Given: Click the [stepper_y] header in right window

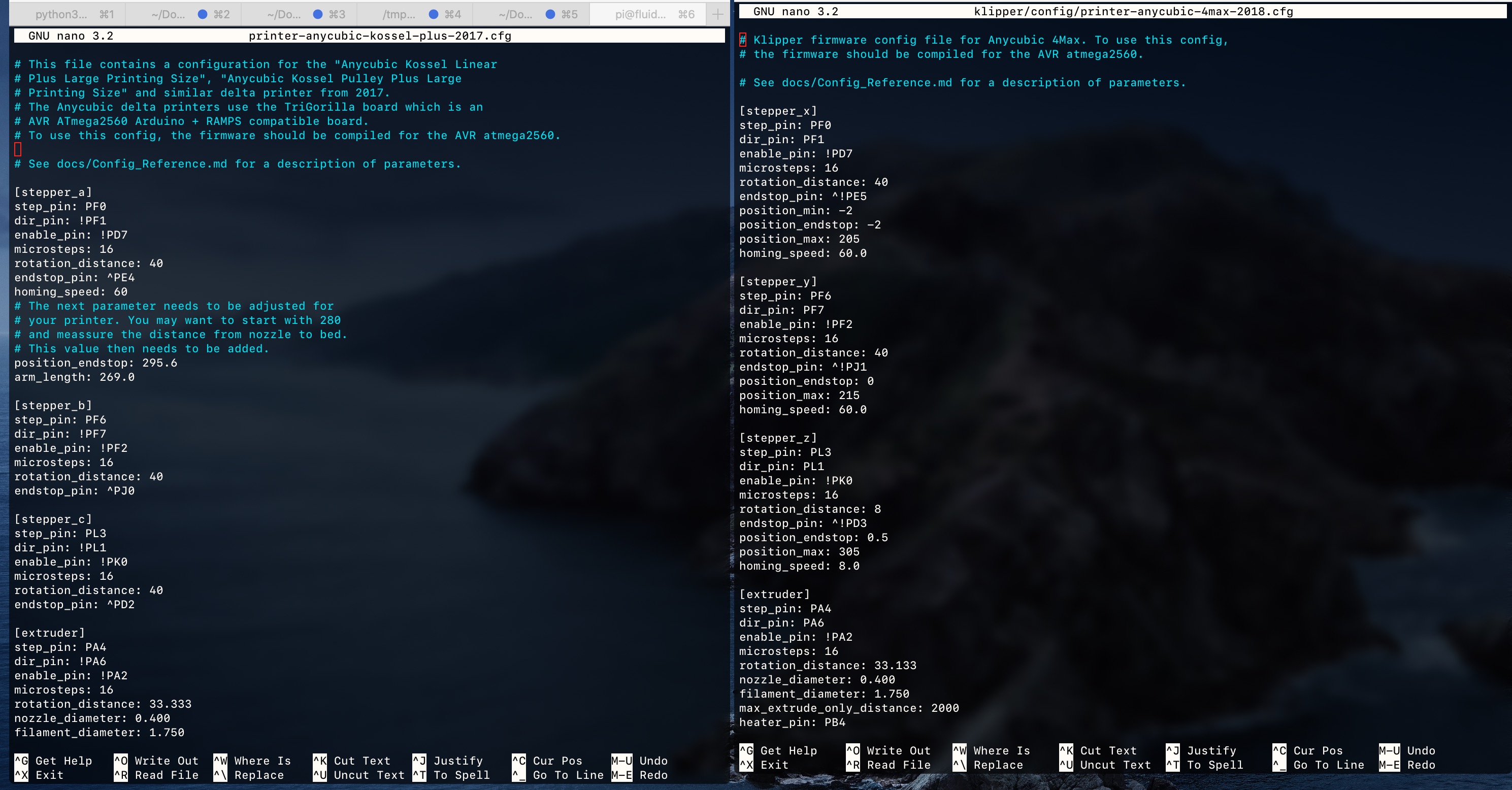Looking at the screenshot, I should tap(778, 282).
